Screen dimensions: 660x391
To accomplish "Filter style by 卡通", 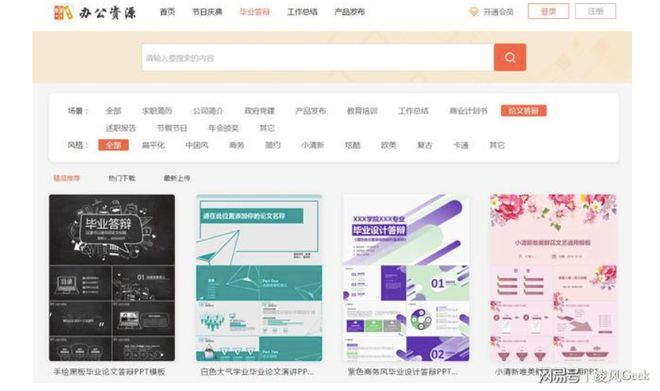I will 461,145.
